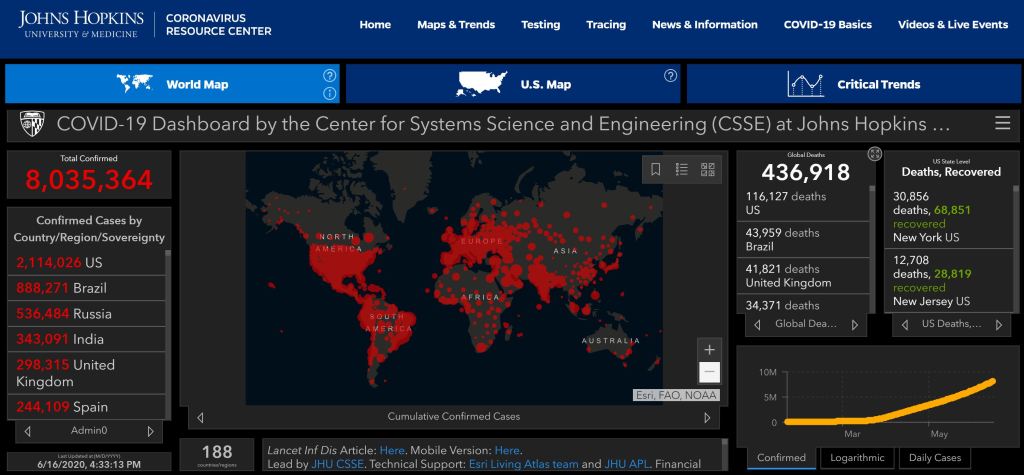Open the Tracing menu item
Screen dimensions: 1024x475
[606, 25]
